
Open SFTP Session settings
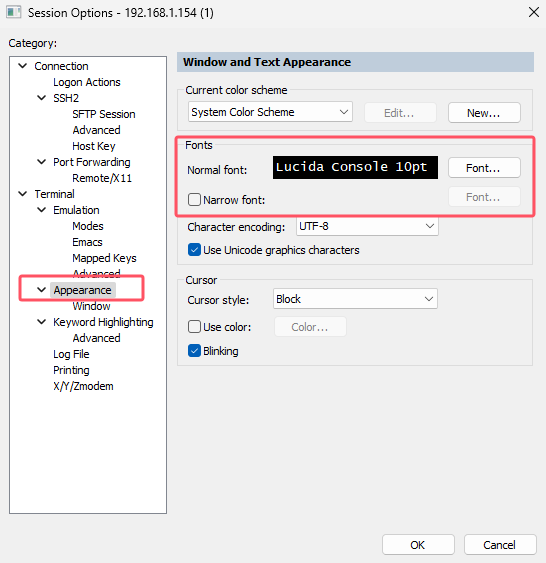(x=104, y=114)
